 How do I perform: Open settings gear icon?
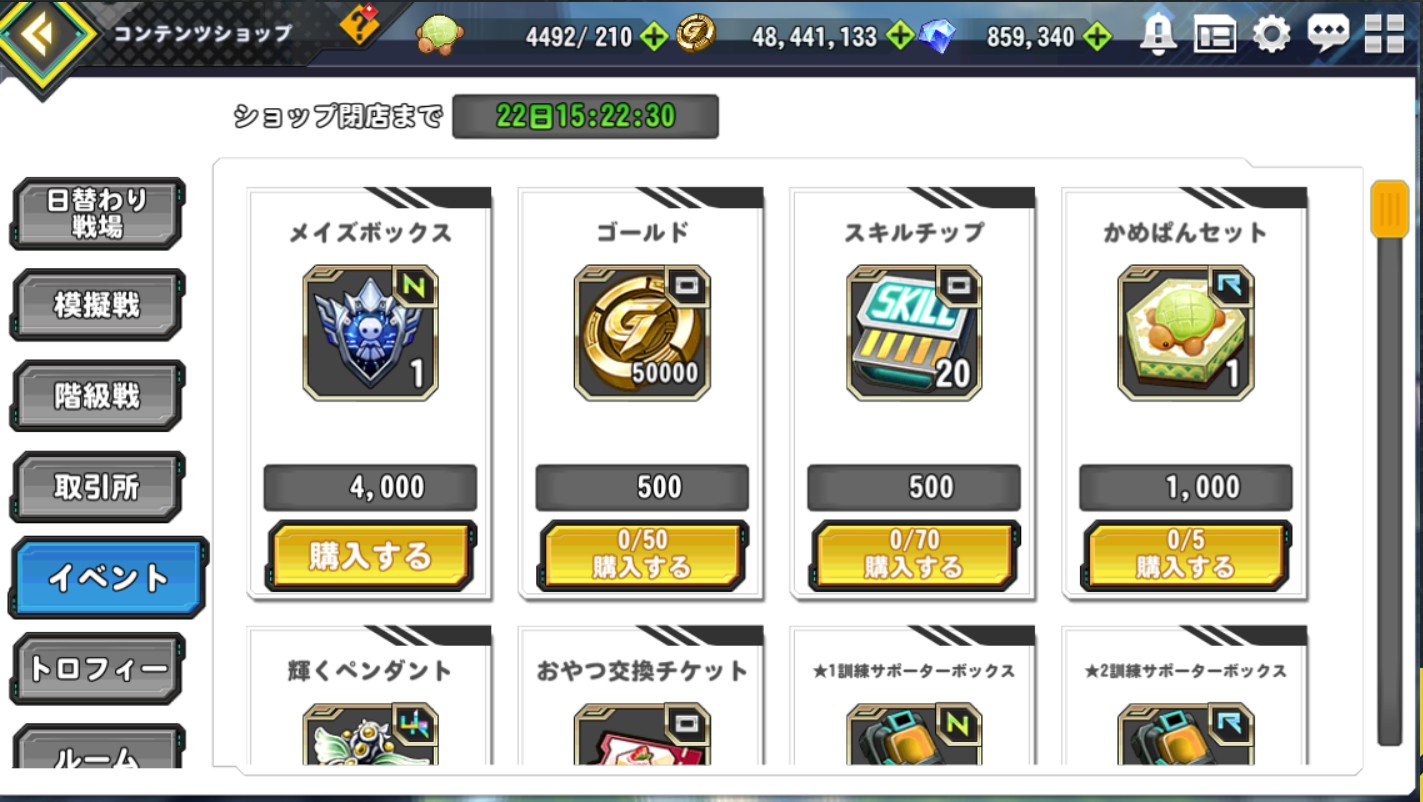(x=1271, y=35)
